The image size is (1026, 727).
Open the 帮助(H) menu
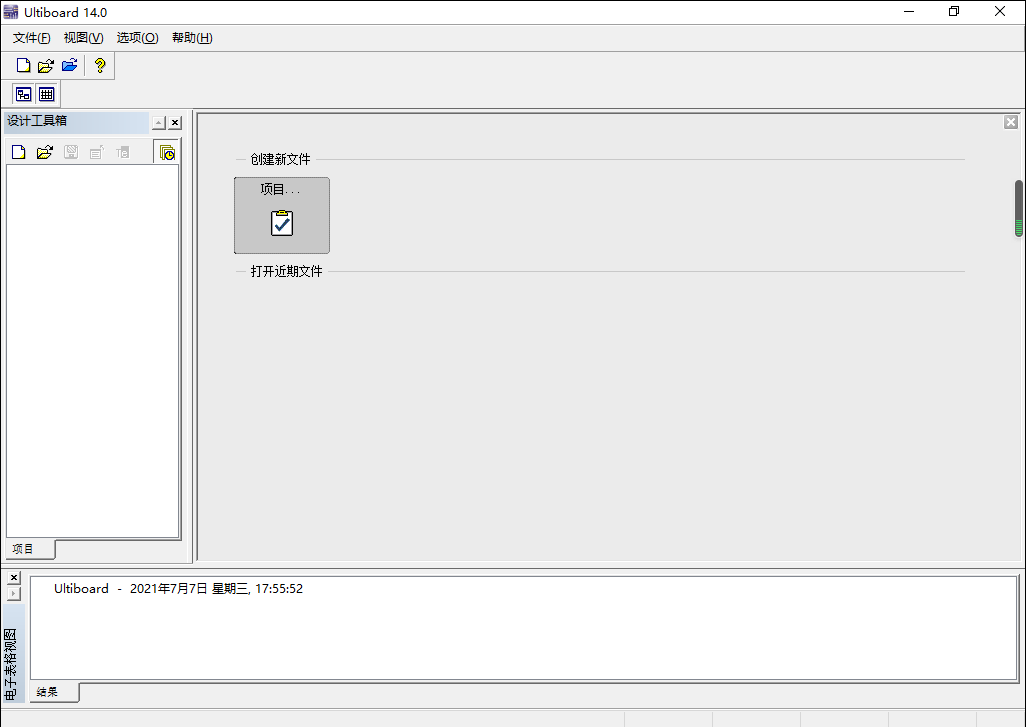click(192, 38)
